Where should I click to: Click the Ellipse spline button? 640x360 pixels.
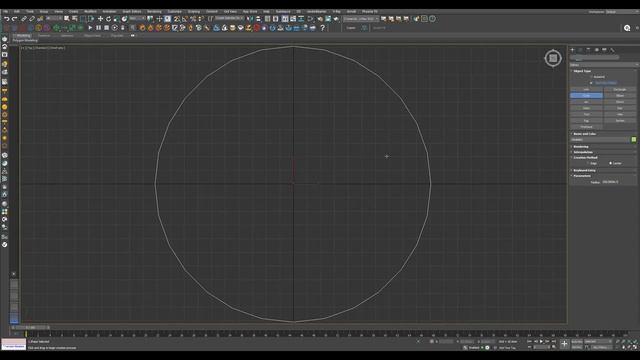coord(620,96)
